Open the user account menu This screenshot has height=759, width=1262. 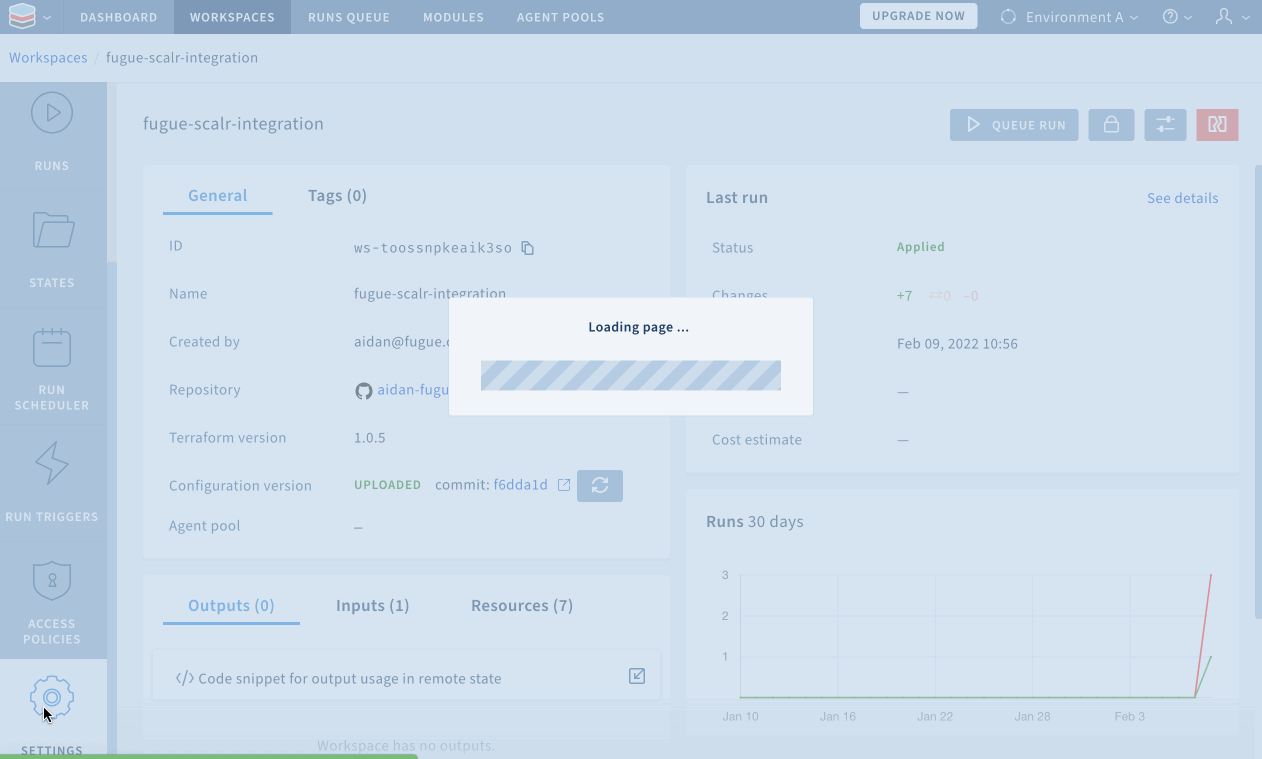(x=1232, y=17)
